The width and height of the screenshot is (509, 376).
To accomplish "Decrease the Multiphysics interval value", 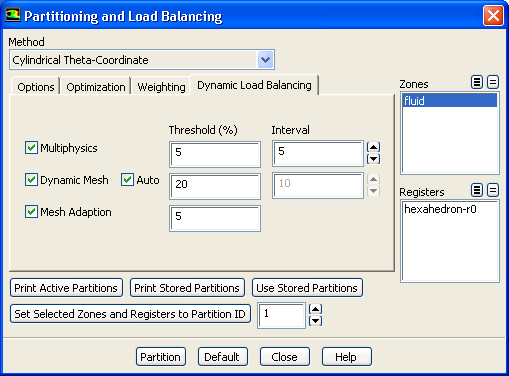I will (x=373, y=159).
